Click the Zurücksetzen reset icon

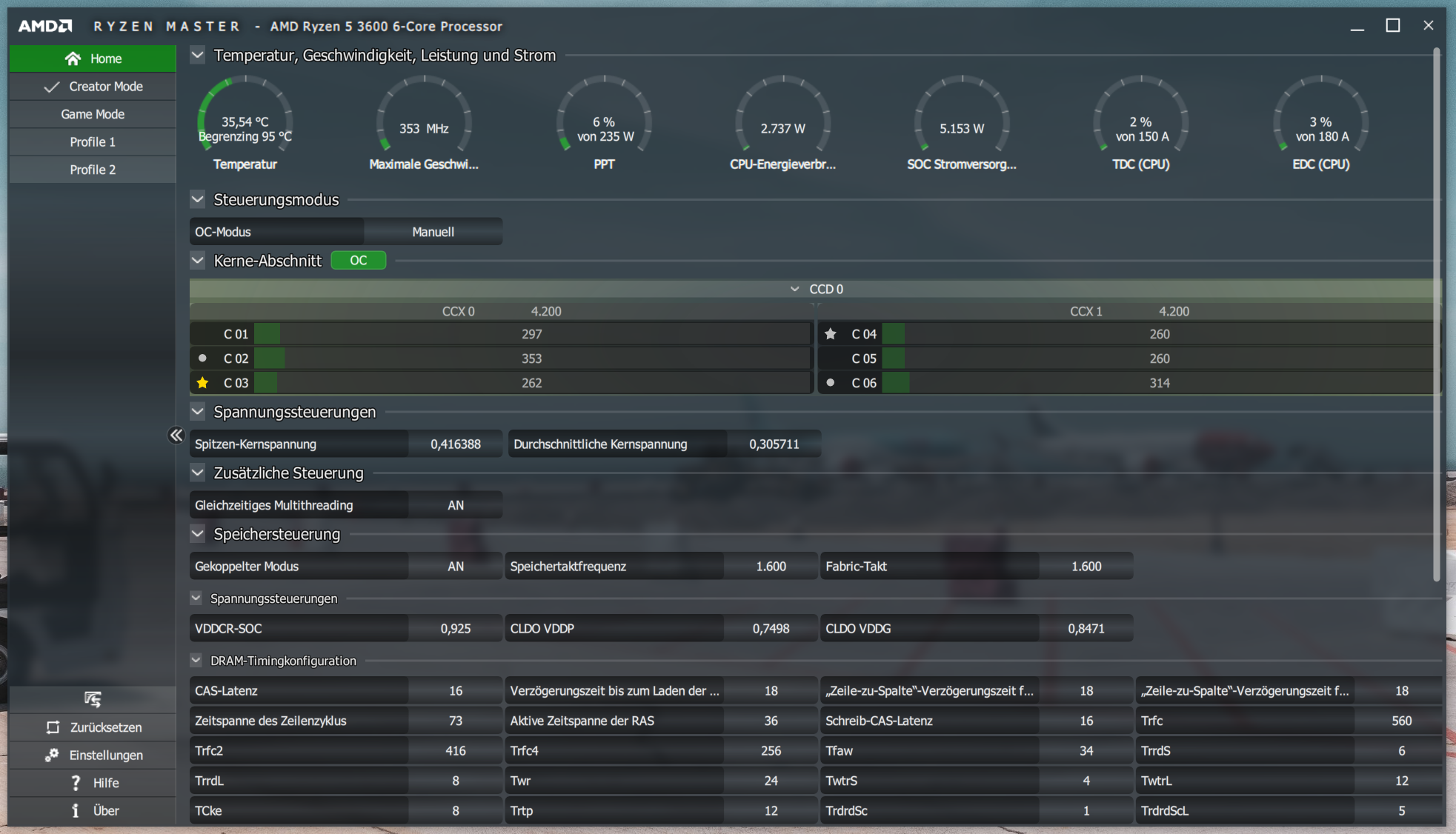click(x=53, y=727)
